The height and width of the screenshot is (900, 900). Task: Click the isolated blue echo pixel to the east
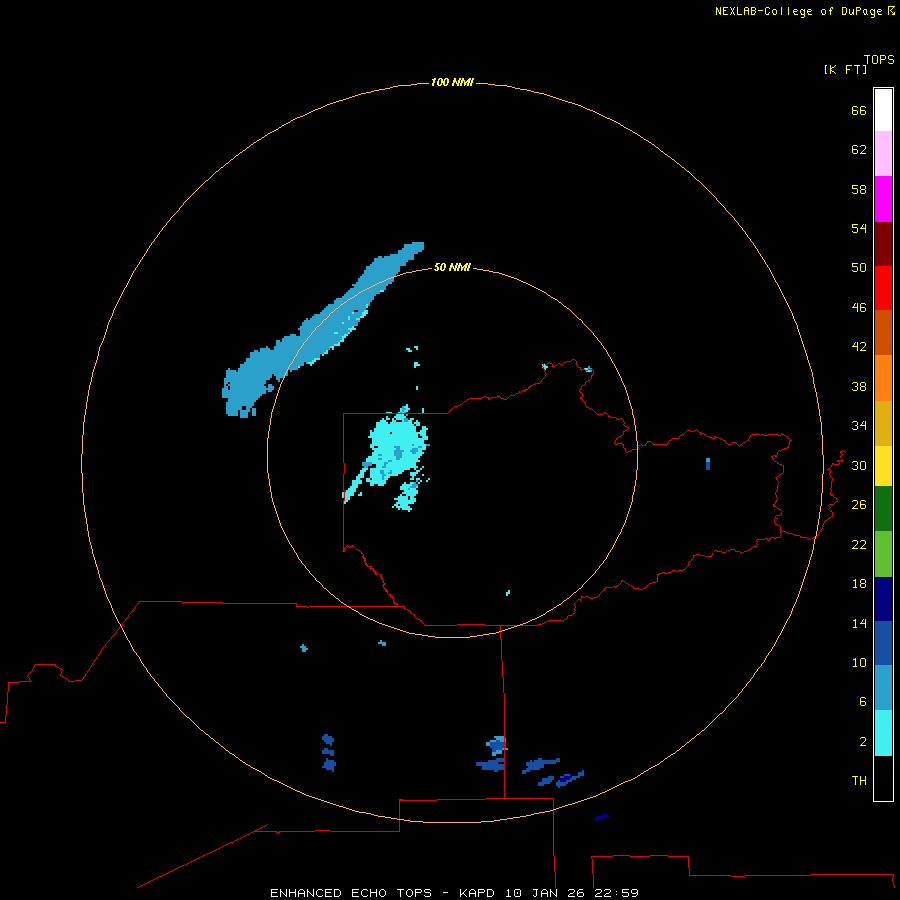708,464
